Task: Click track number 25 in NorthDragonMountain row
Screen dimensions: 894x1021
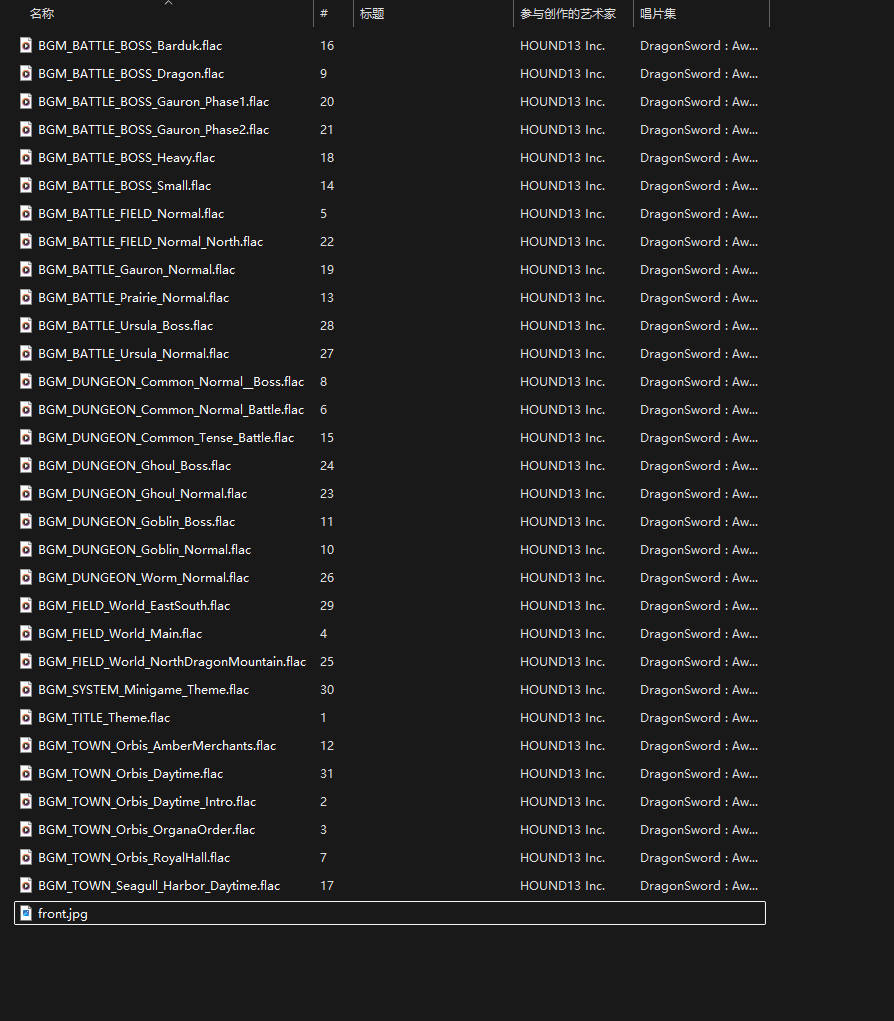Action: click(x=327, y=662)
